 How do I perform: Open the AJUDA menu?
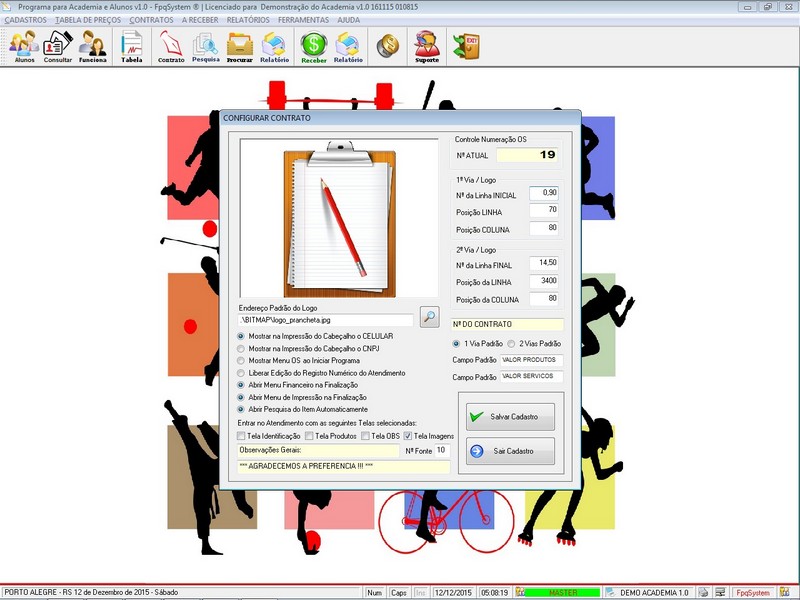(x=348, y=20)
